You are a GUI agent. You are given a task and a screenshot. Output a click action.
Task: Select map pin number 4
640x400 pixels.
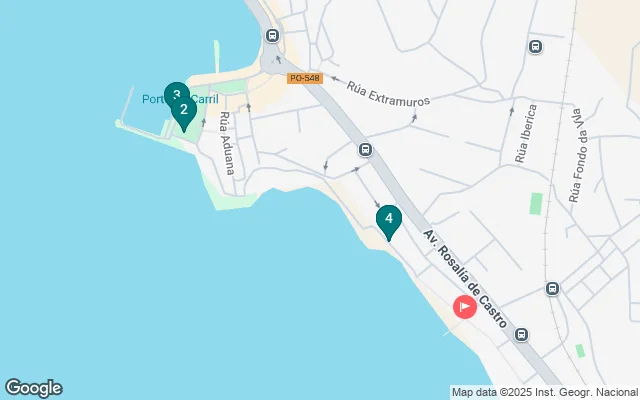click(389, 222)
